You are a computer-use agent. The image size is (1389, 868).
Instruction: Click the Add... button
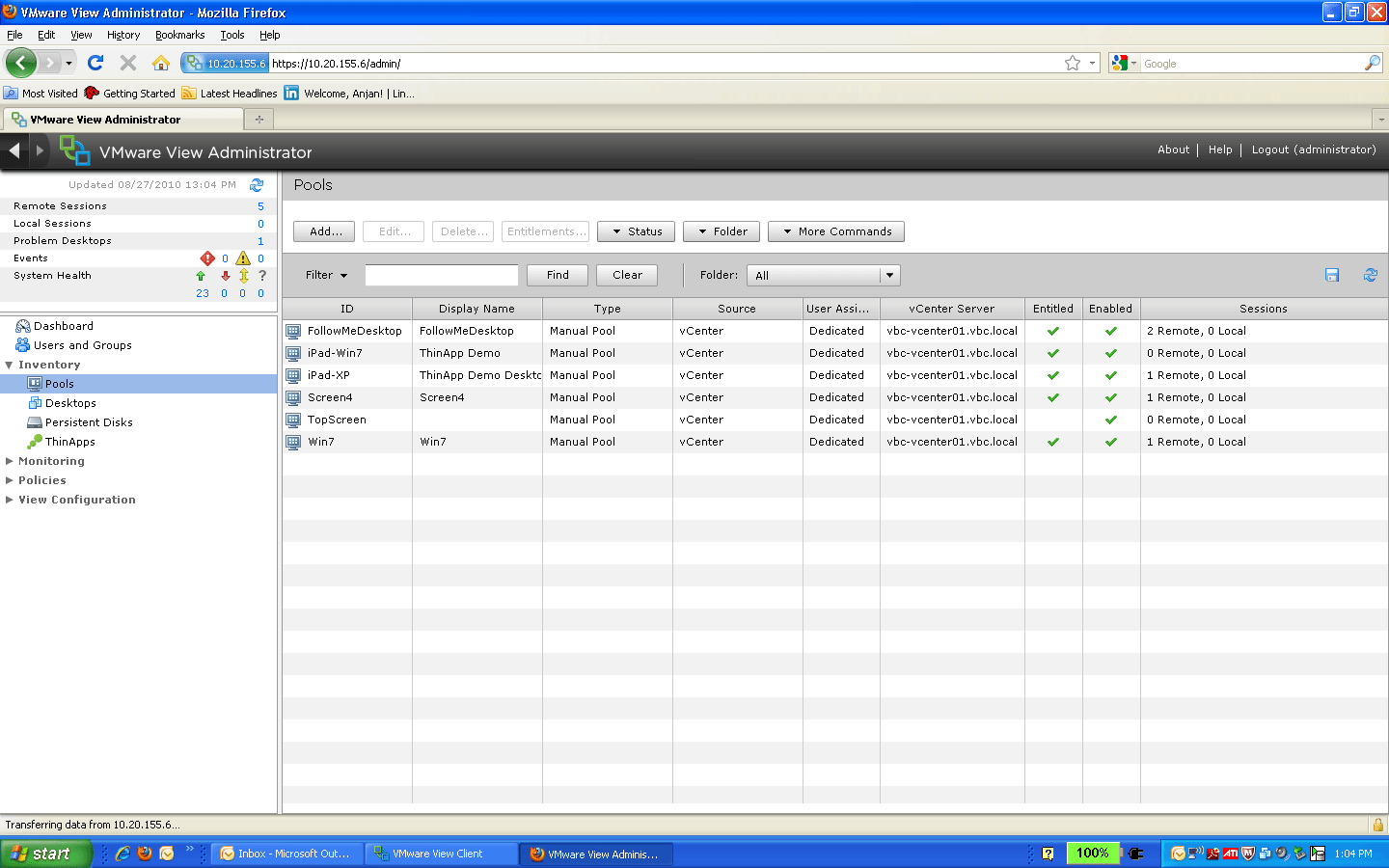click(x=324, y=231)
